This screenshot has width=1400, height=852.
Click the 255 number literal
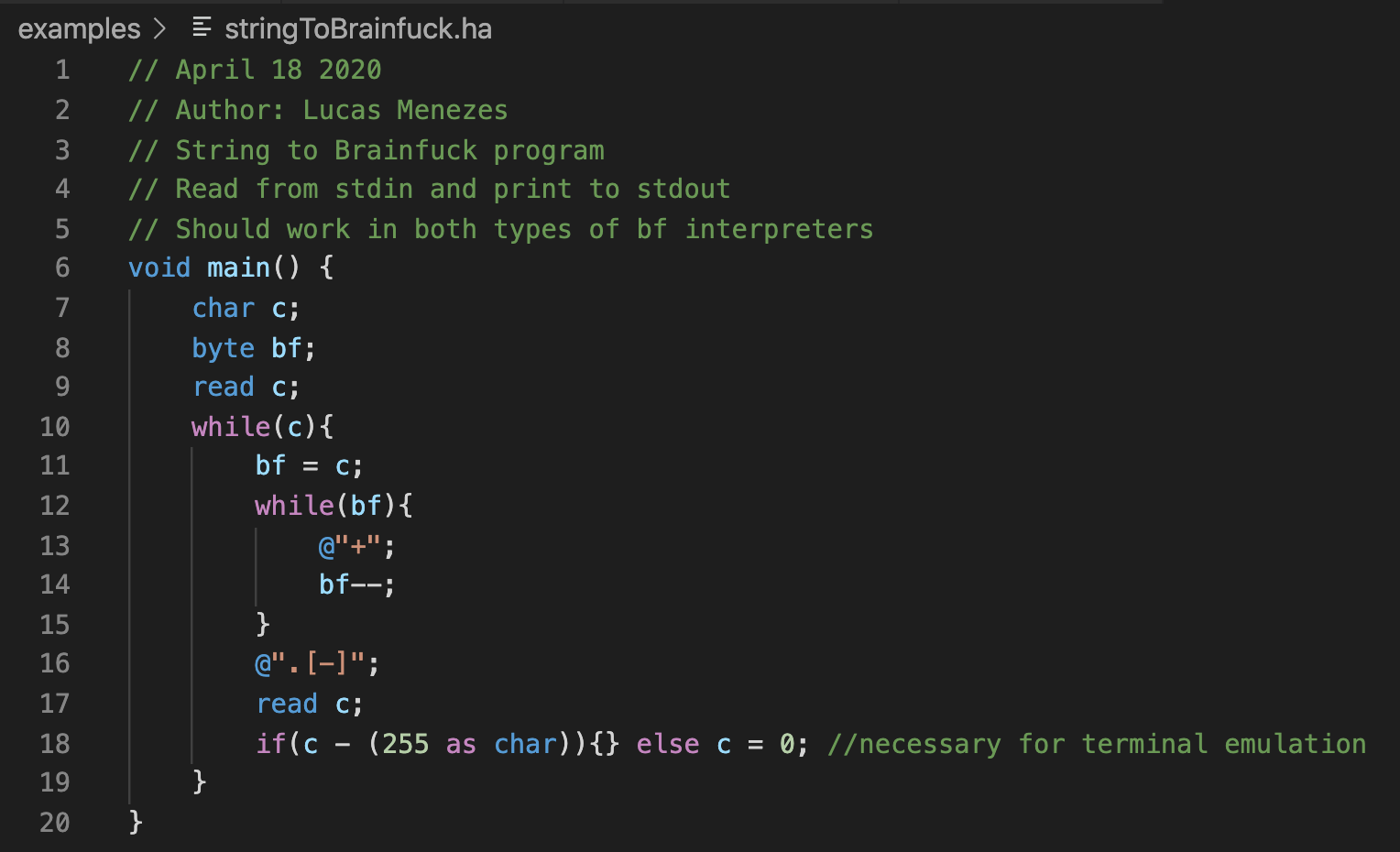(405, 744)
